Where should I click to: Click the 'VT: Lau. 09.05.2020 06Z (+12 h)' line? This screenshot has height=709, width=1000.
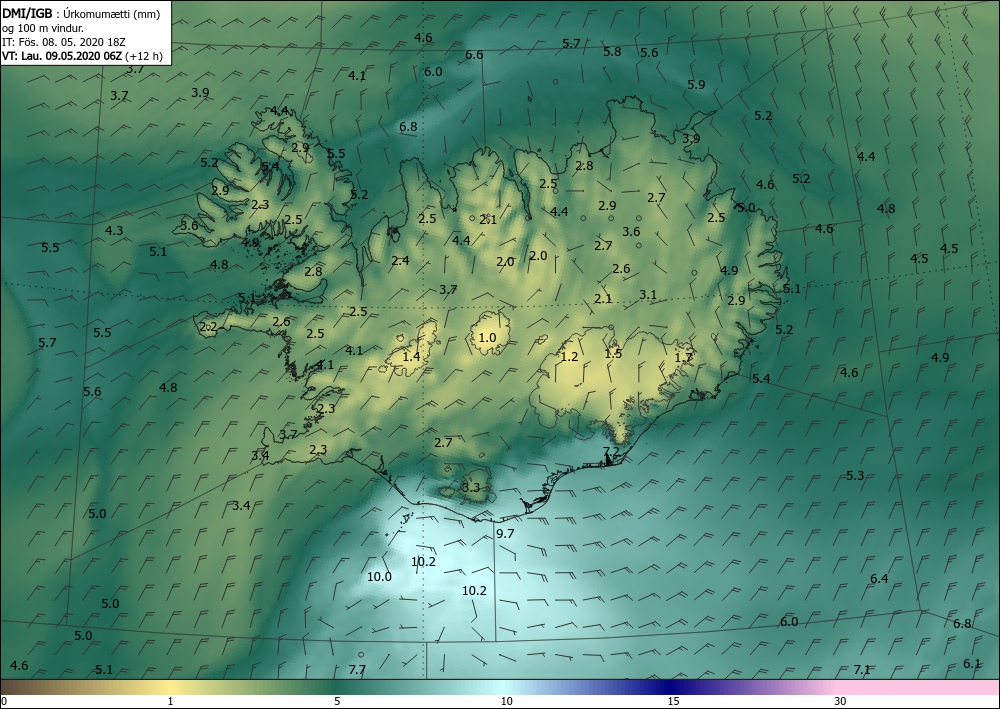click(82, 56)
